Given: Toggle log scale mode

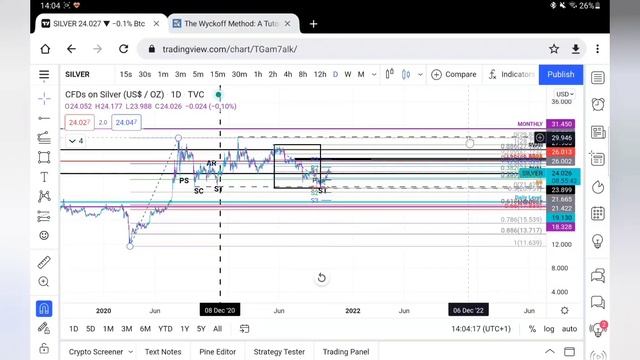Looking at the screenshot, I should click(549, 329).
